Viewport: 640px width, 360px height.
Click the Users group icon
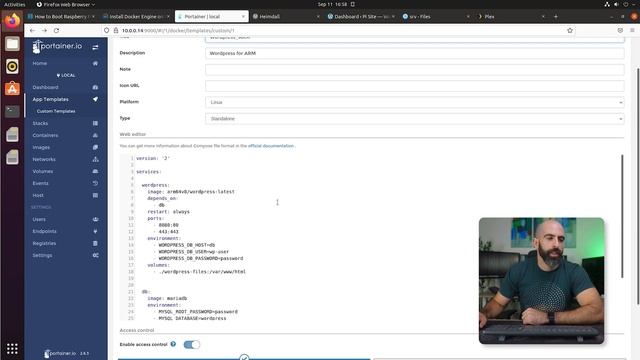click(95, 219)
